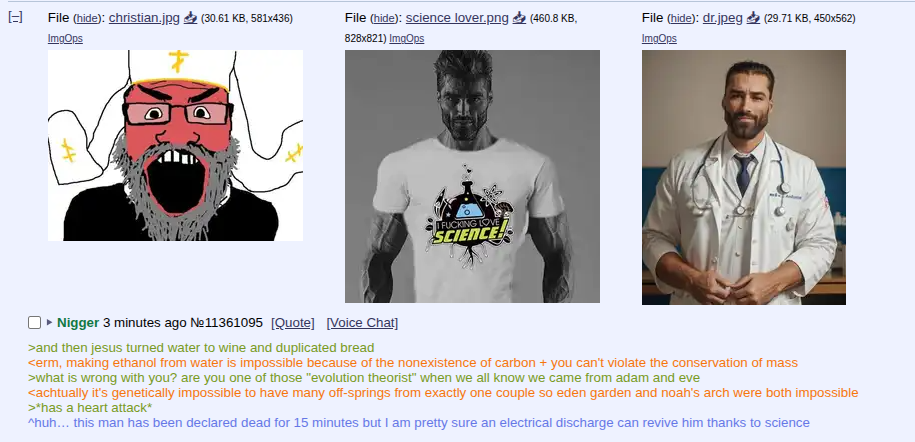This screenshot has height=442, width=915.
Task: Open the christian.jpg filename link
Action: (x=144, y=18)
